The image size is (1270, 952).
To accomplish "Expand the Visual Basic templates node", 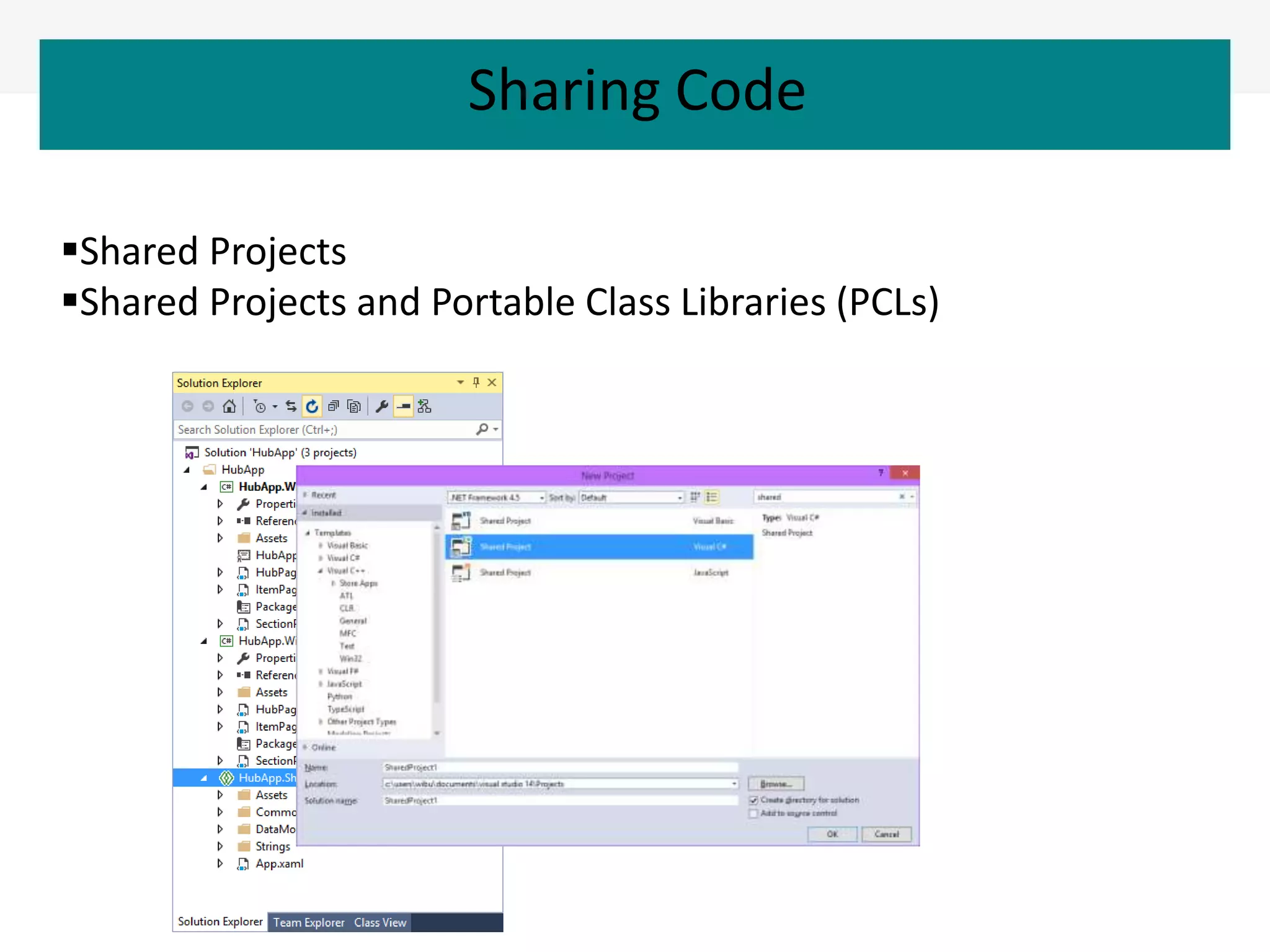I will click(321, 545).
